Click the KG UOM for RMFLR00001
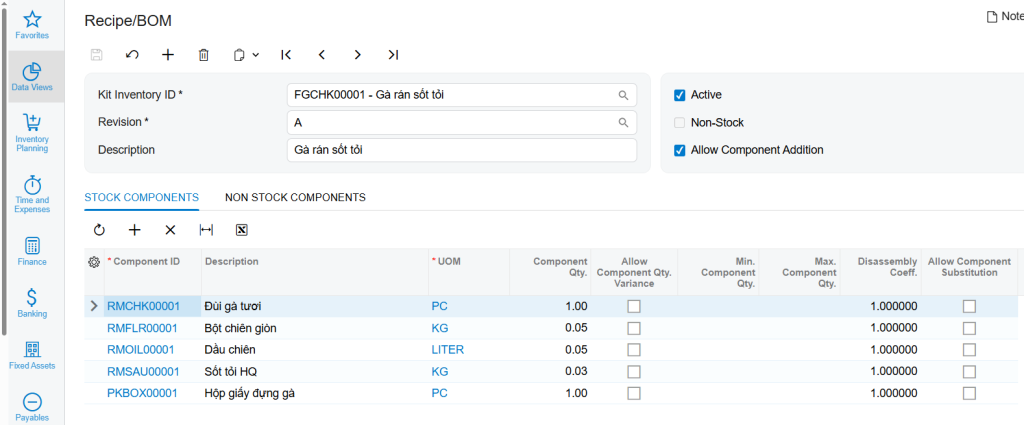The height and width of the screenshot is (425, 1024). (x=440, y=328)
